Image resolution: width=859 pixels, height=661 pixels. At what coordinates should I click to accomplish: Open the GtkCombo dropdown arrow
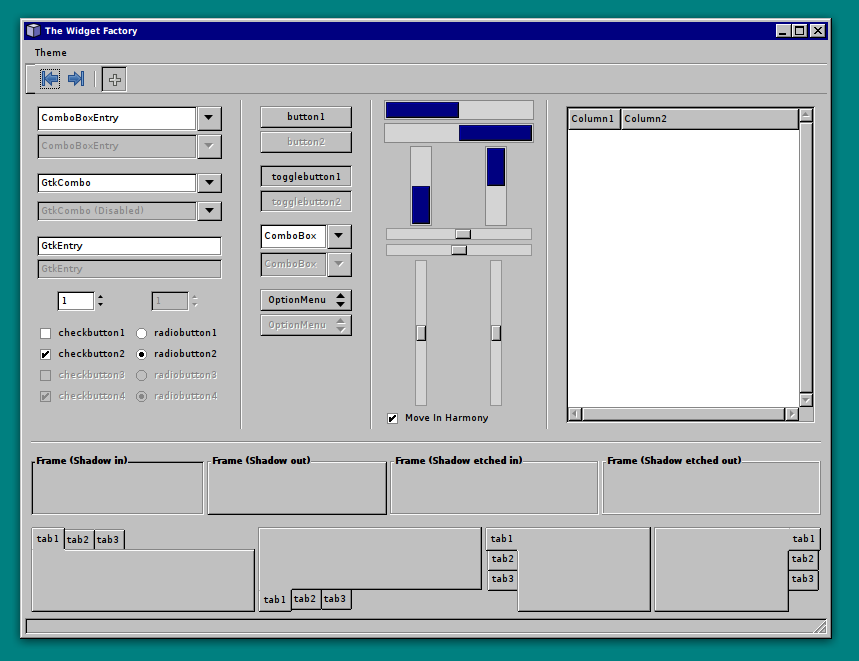pyautogui.click(x=209, y=182)
